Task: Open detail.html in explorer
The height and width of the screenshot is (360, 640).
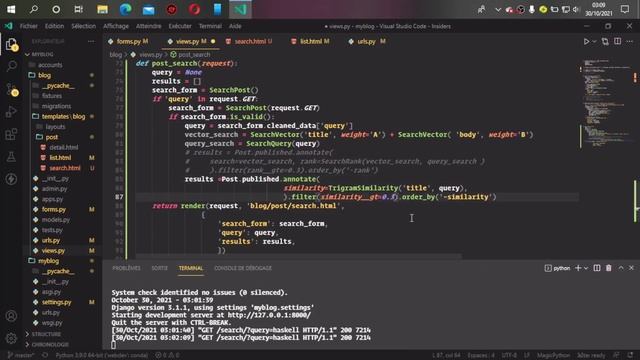Action: coord(64,147)
